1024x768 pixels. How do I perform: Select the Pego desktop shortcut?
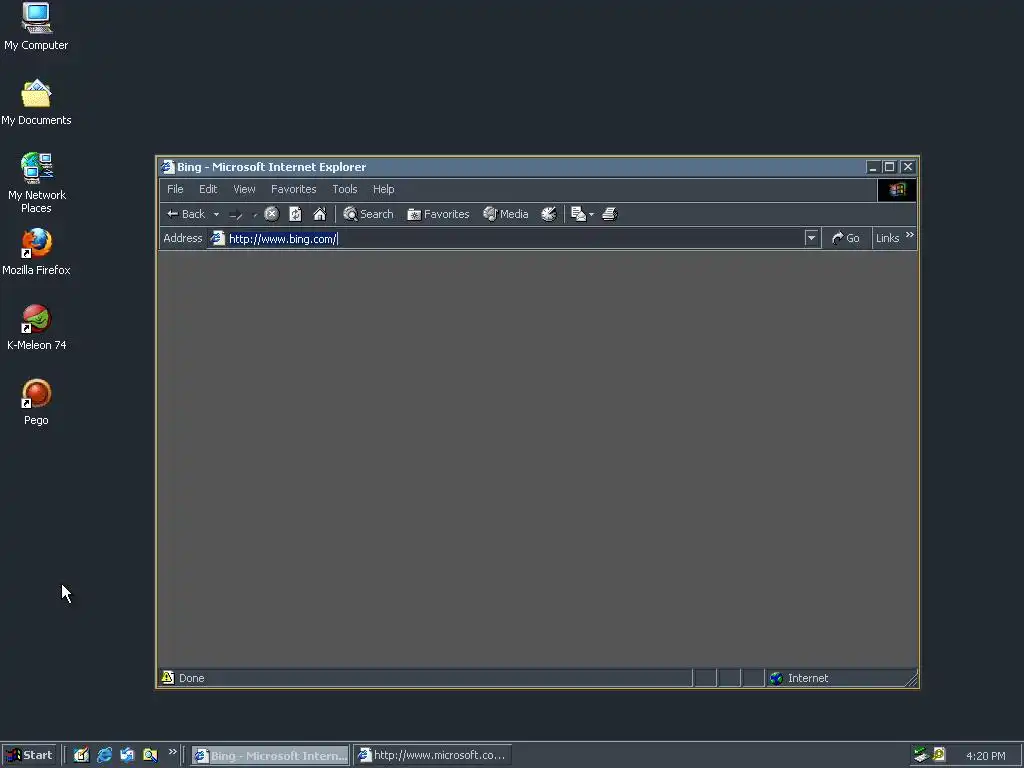click(x=36, y=402)
